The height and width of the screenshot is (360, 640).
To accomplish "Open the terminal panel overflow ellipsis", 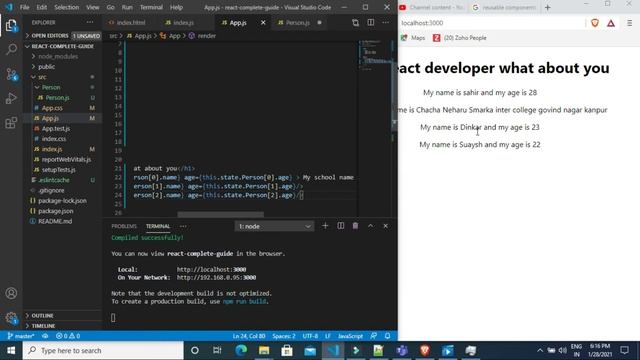I will (183, 226).
